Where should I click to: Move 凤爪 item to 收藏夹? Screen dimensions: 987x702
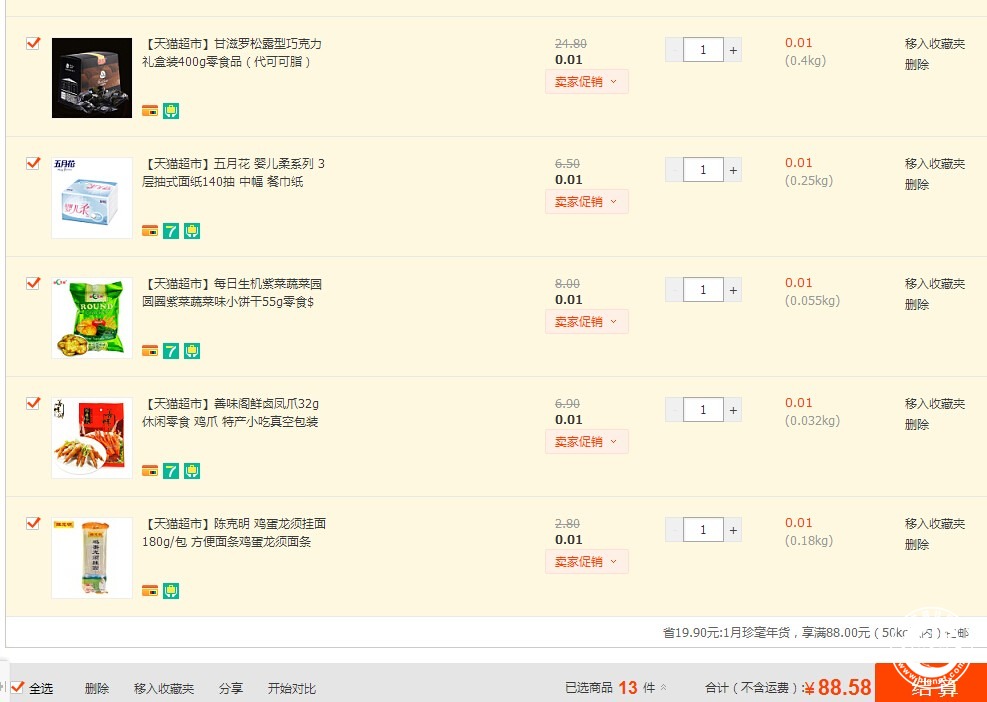pos(935,404)
